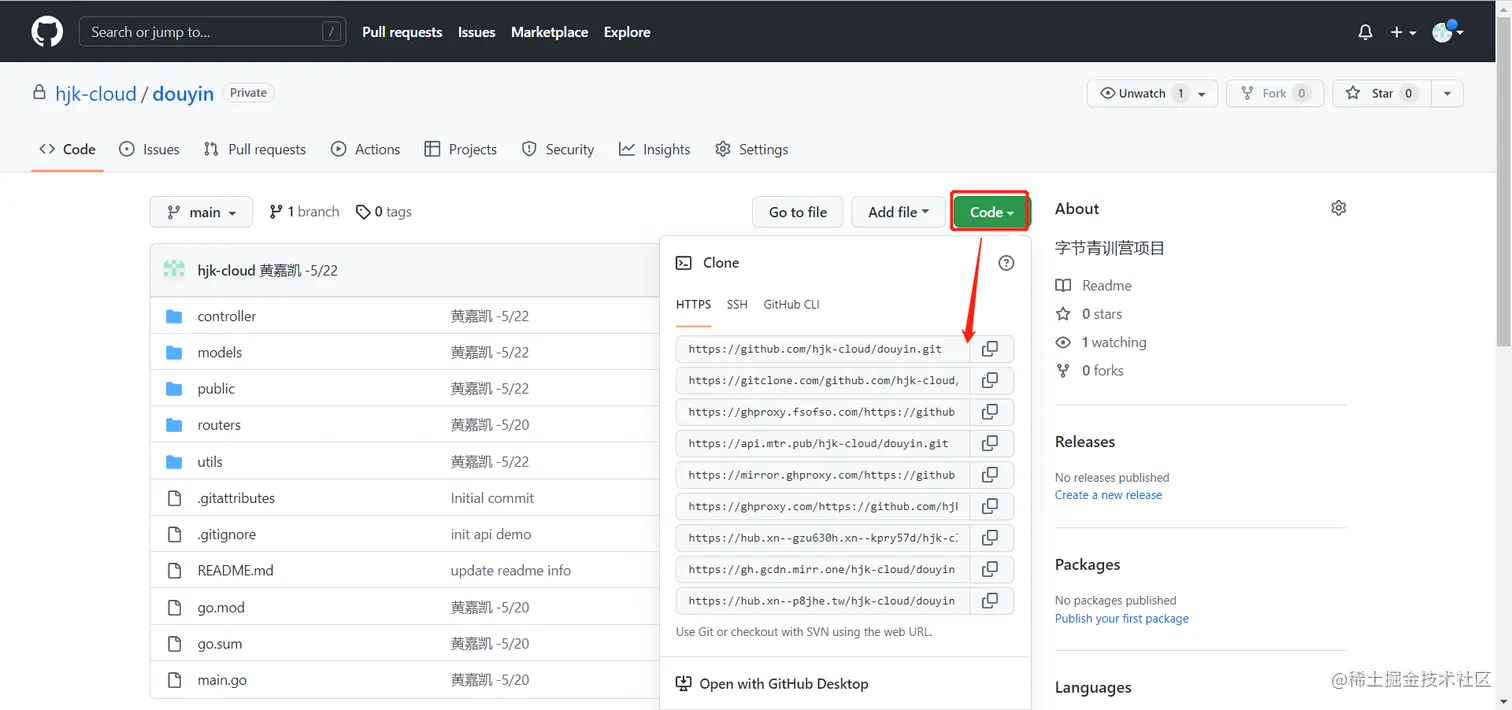Click the Star button

1382,93
